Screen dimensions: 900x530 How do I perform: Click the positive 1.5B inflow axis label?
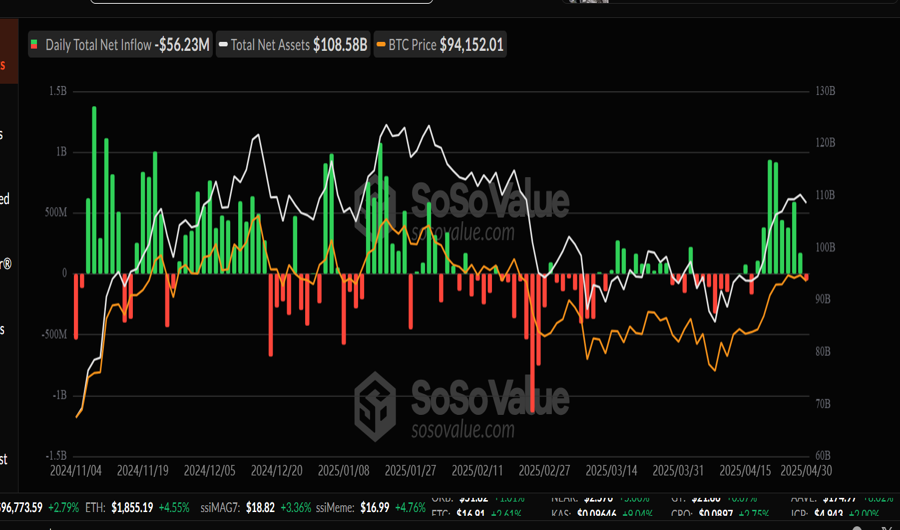pyautogui.click(x=57, y=91)
